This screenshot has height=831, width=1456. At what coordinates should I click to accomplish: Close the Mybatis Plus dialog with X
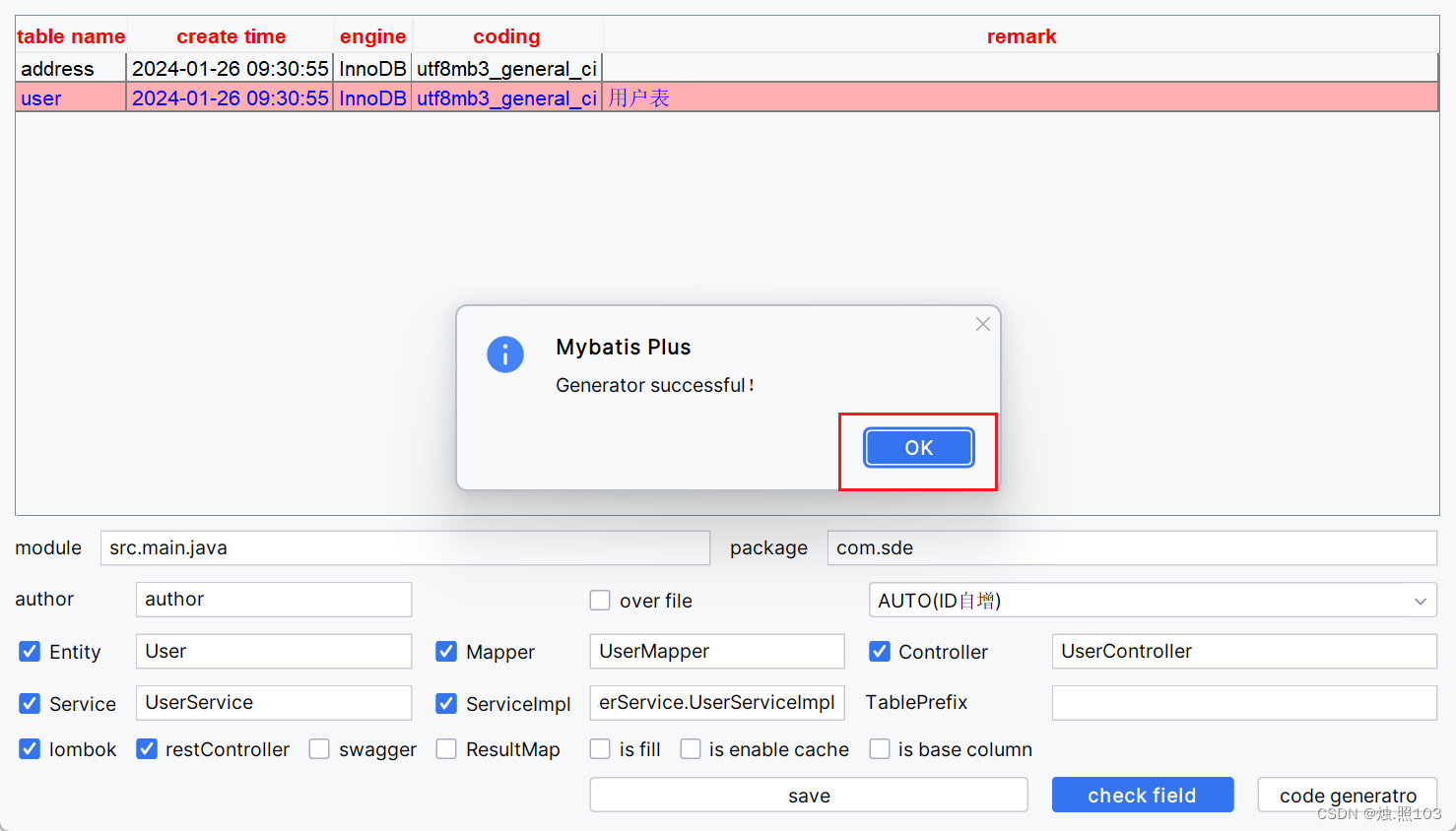[982, 324]
